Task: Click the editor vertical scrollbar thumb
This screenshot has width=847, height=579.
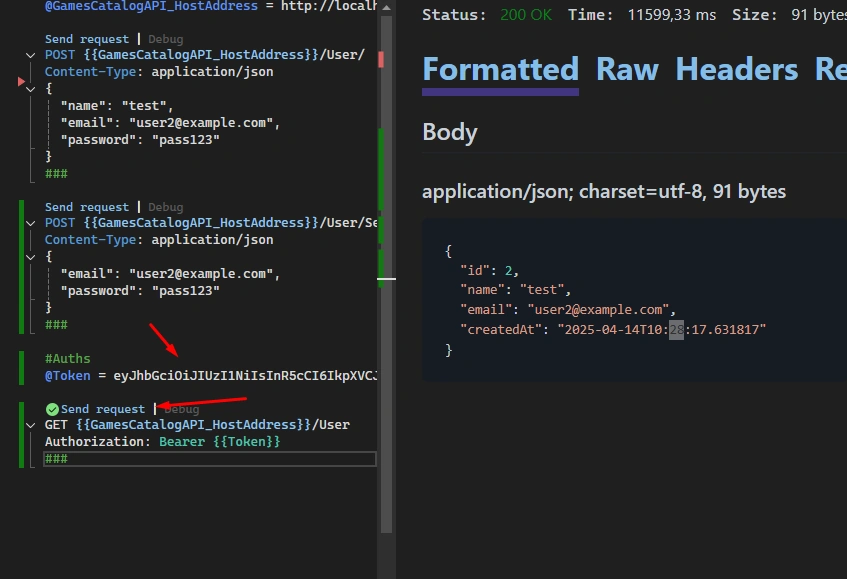Action: tap(386, 274)
